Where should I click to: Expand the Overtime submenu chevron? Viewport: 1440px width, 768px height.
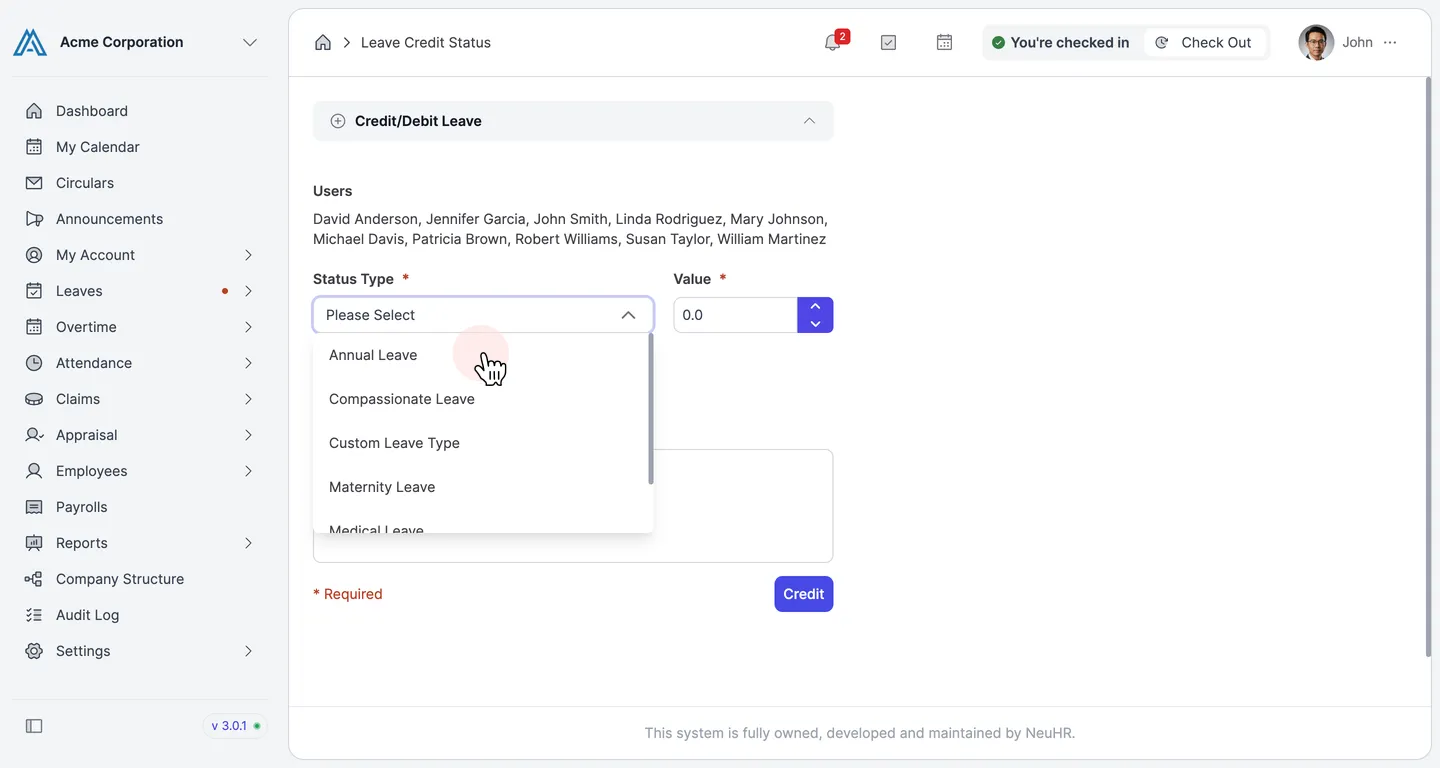248,327
